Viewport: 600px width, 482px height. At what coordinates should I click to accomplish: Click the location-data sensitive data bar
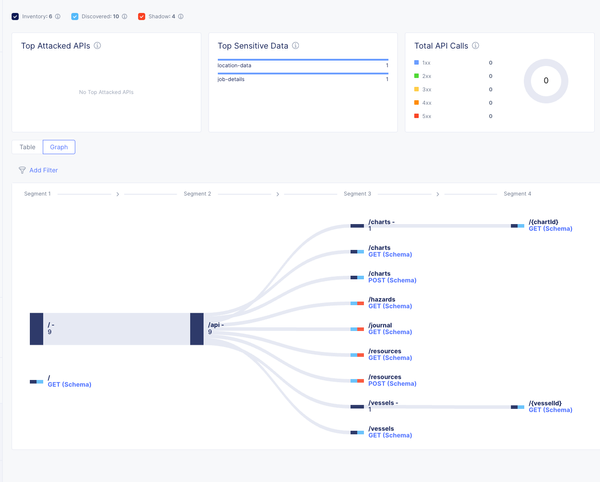tap(302, 61)
